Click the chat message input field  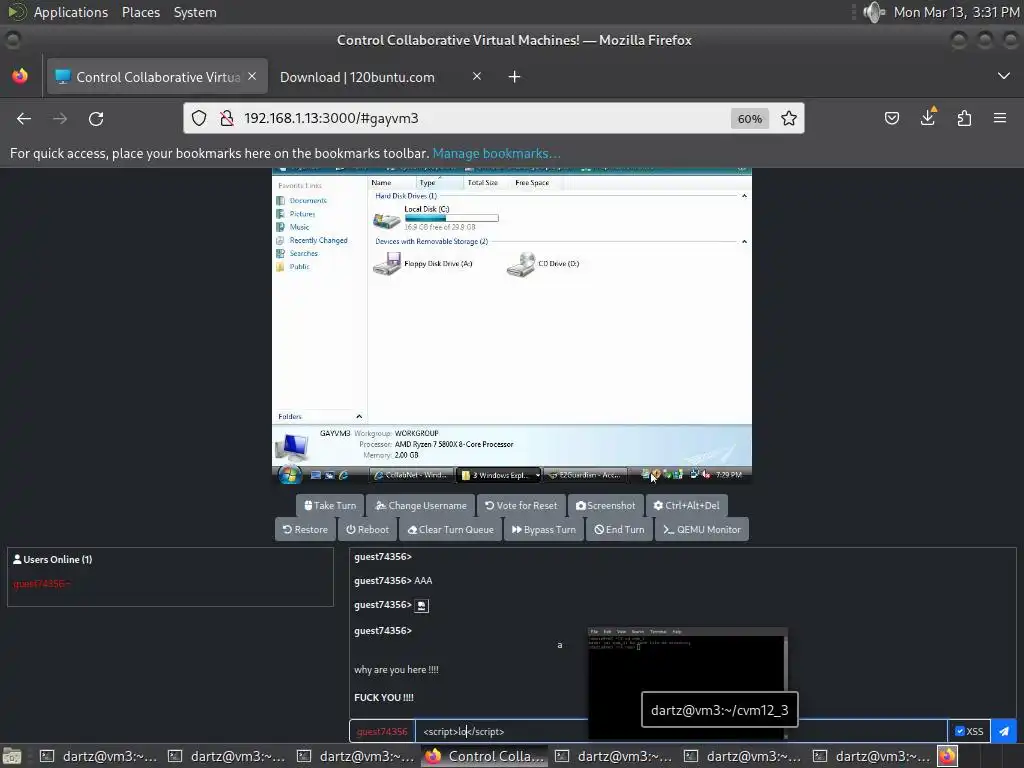pyautogui.click(x=680, y=731)
